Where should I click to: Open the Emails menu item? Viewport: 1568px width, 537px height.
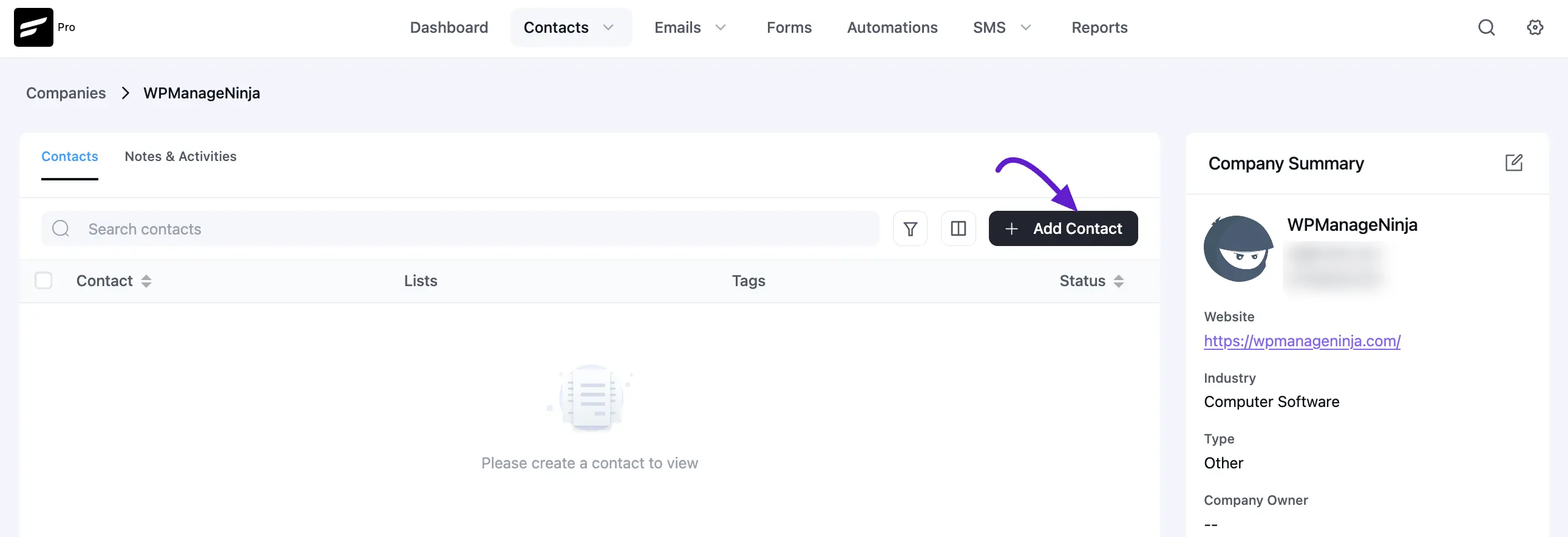click(677, 27)
